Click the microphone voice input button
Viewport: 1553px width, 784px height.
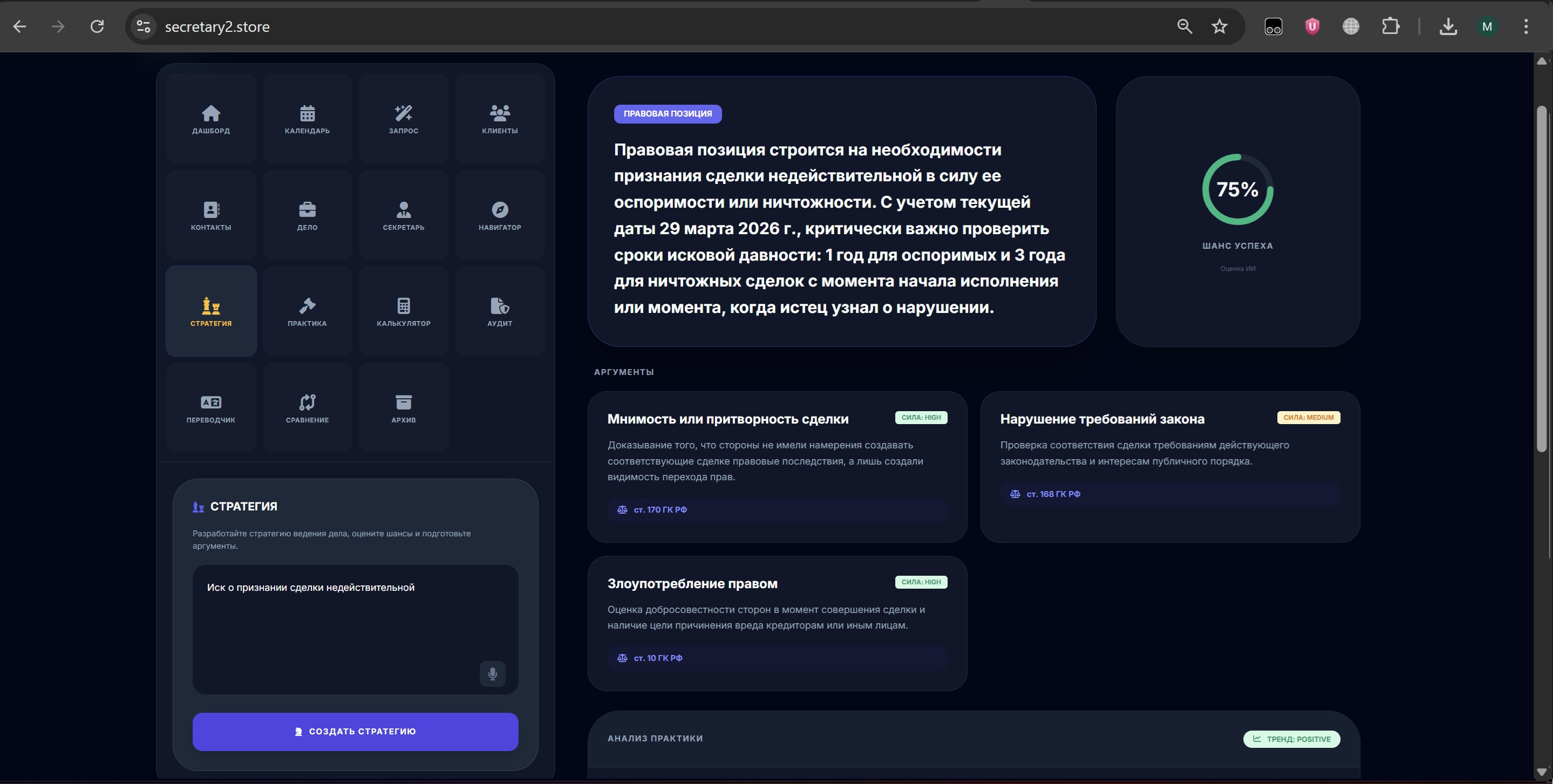tap(492, 673)
